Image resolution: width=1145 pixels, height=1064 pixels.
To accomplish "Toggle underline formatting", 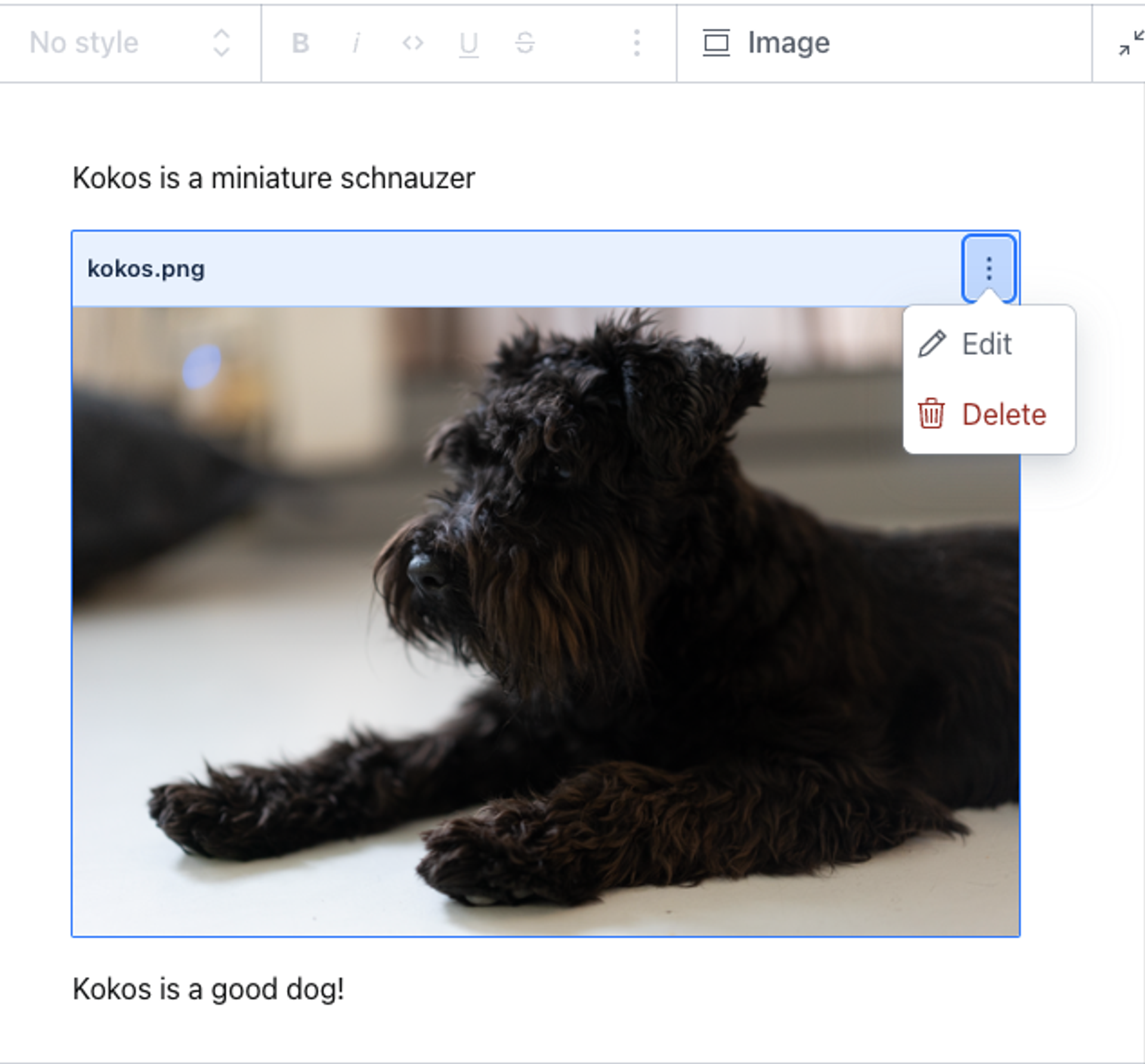I will [469, 44].
